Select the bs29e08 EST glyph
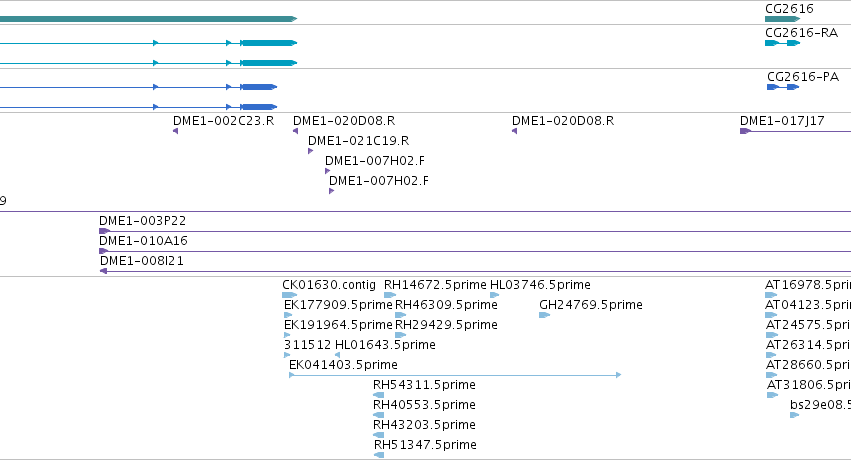Image resolution: width=851 pixels, height=460 pixels. pos(795,416)
